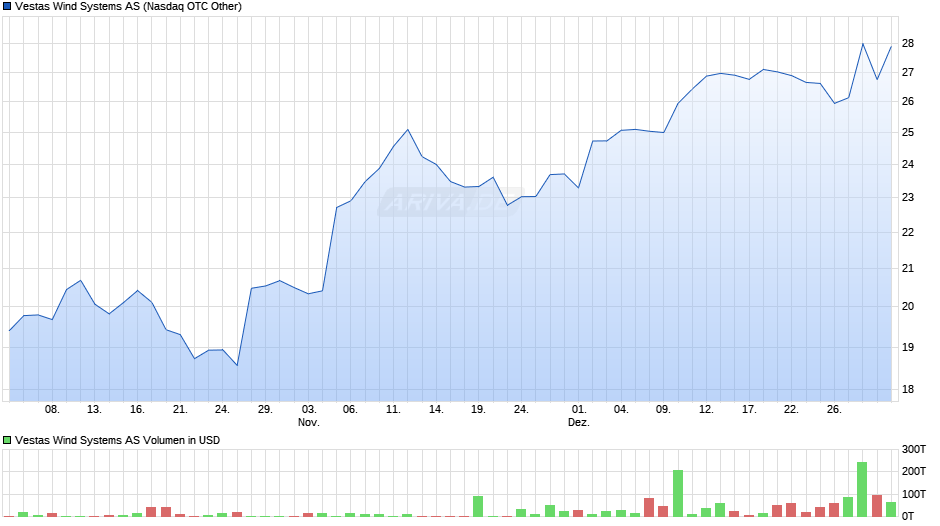
Task: Click the date label 17.
Action: [x=749, y=409]
